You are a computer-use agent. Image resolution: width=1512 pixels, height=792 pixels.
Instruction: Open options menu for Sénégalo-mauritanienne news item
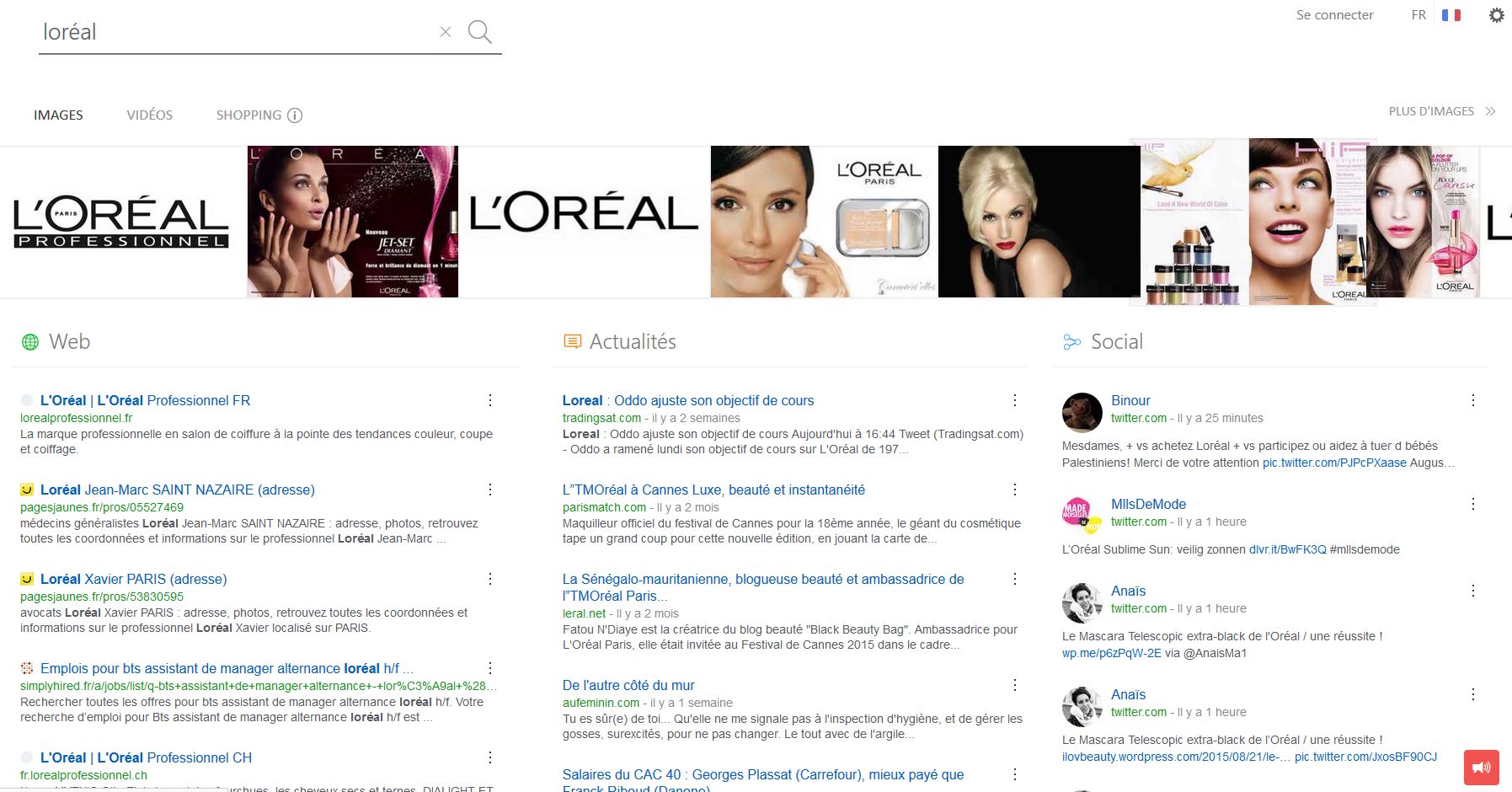point(1015,580)
